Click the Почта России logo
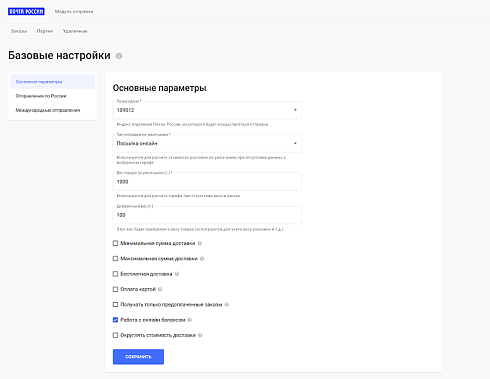Screen dimensions: 490x379 click(26, 11)
